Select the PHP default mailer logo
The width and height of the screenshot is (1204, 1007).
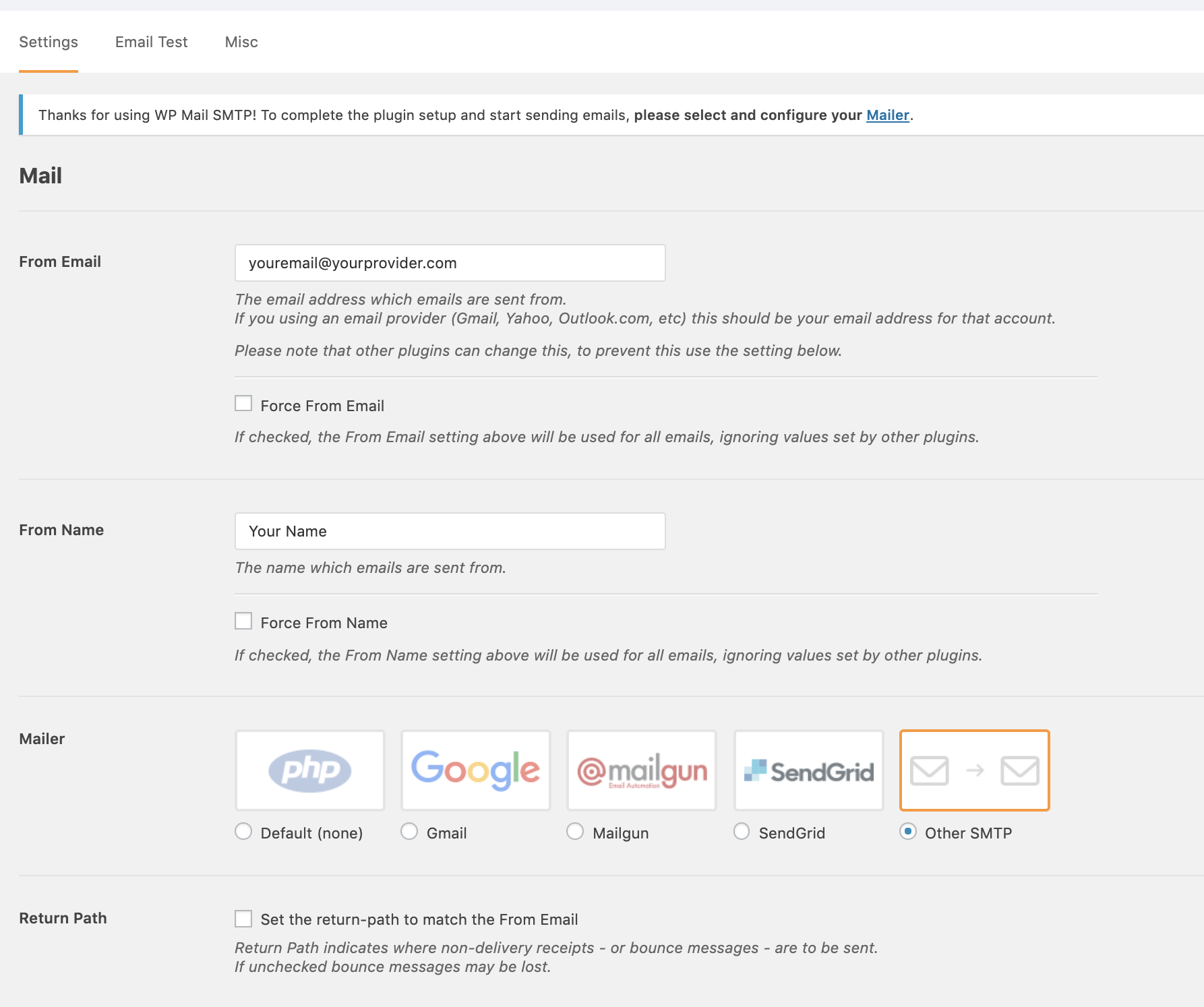[x=310, y=770]
